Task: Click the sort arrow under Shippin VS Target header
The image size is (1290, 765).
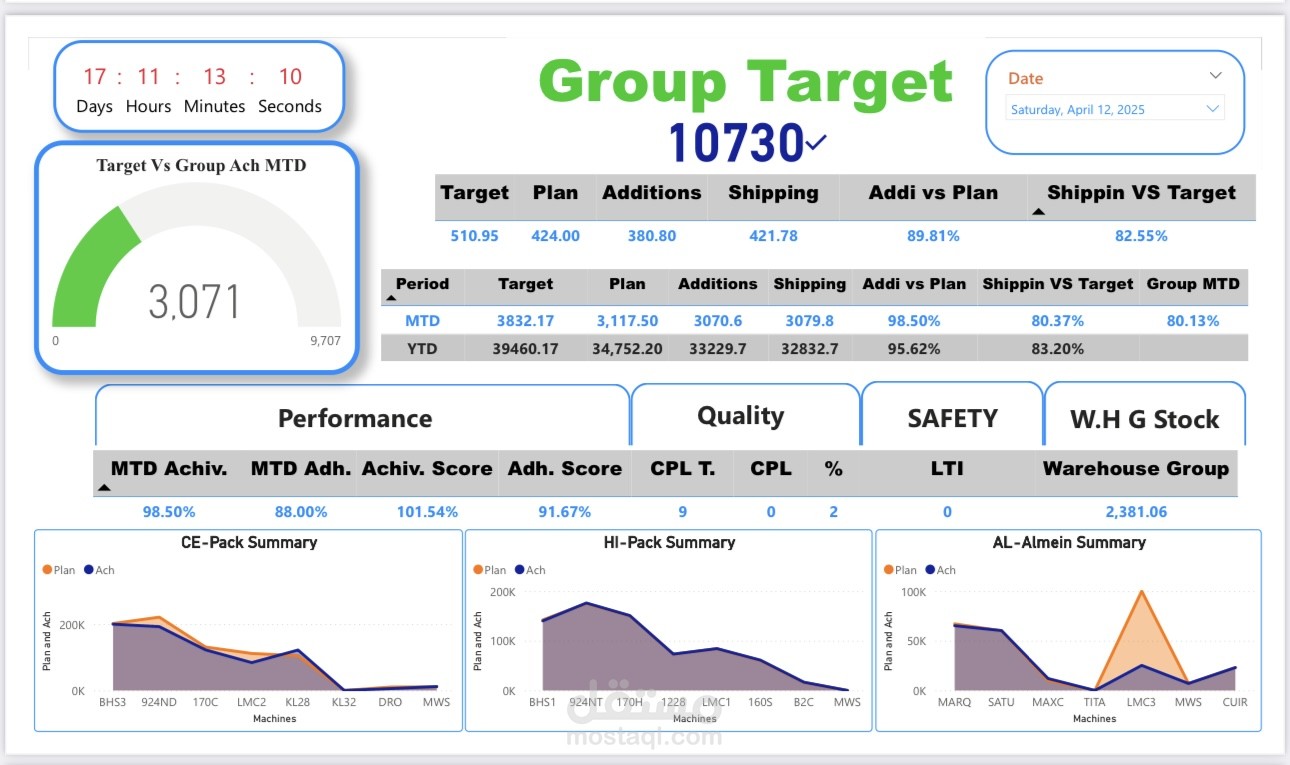Action: point(1038,212)
